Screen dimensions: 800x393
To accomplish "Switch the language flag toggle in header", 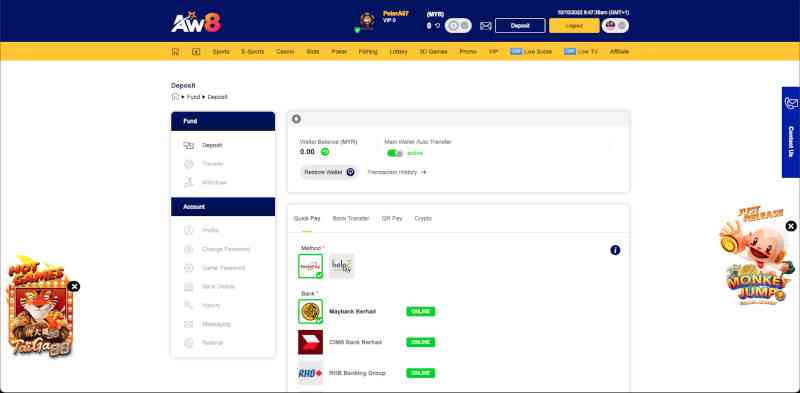I will (615, 26).
